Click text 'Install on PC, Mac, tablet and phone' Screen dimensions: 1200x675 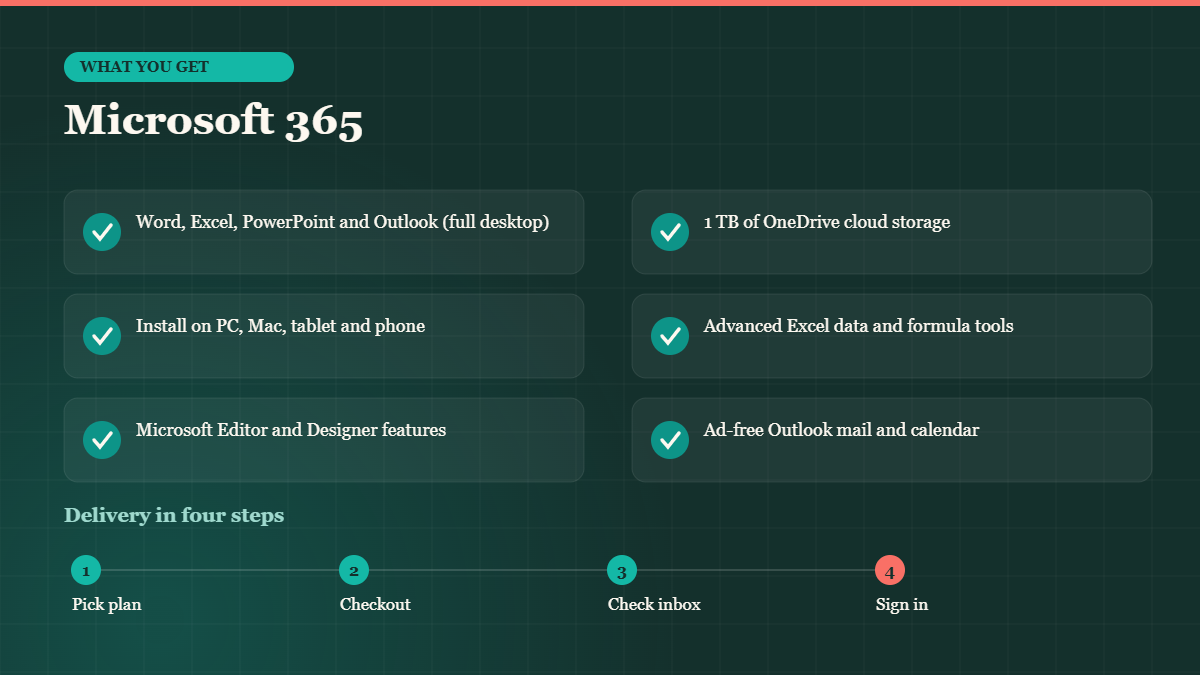pyautogui.click(x=280, y=326)
